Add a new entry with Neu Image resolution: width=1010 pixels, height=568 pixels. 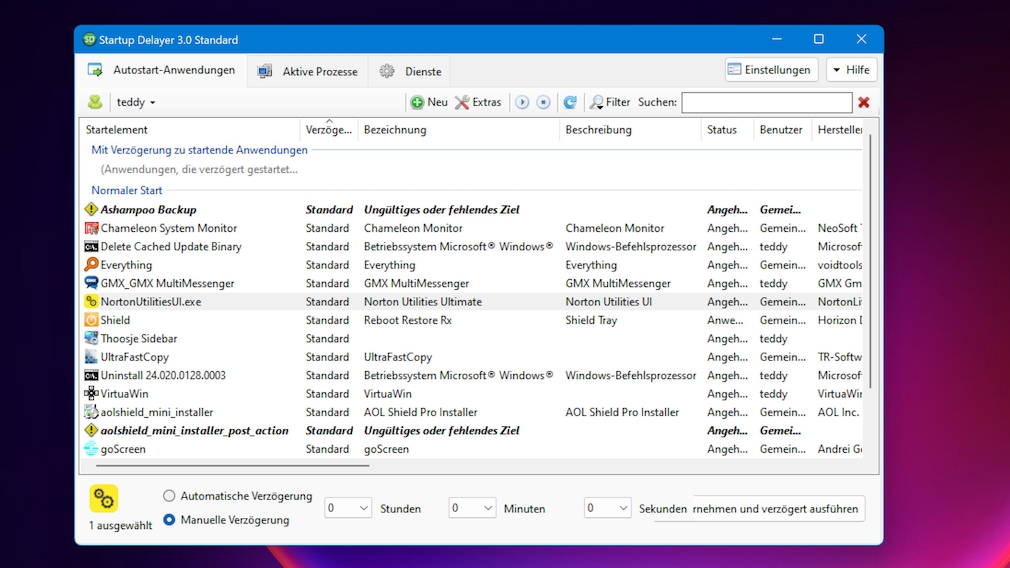tap(429, 102)
